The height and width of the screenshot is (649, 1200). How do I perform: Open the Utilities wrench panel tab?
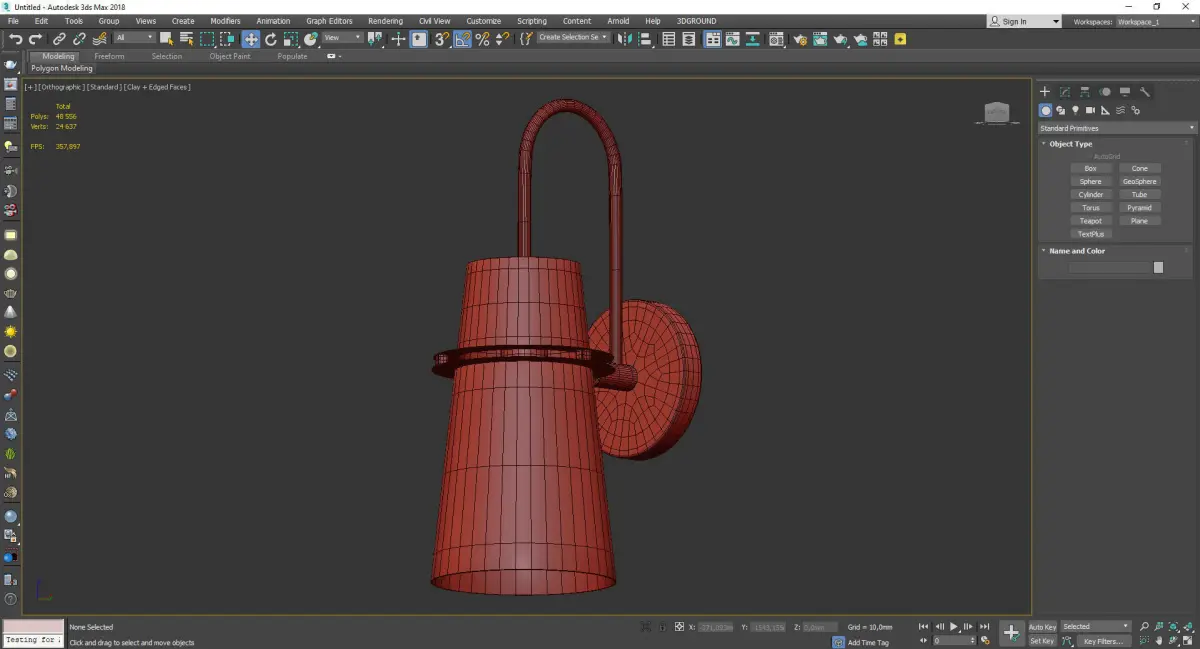tap(1145, 92)
